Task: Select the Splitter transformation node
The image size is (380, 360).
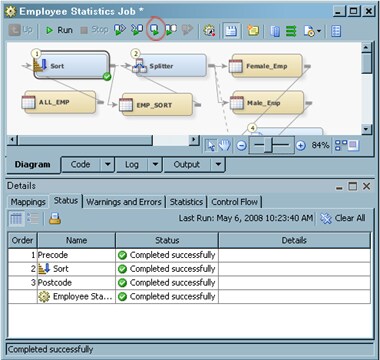Action: (170, 65)
